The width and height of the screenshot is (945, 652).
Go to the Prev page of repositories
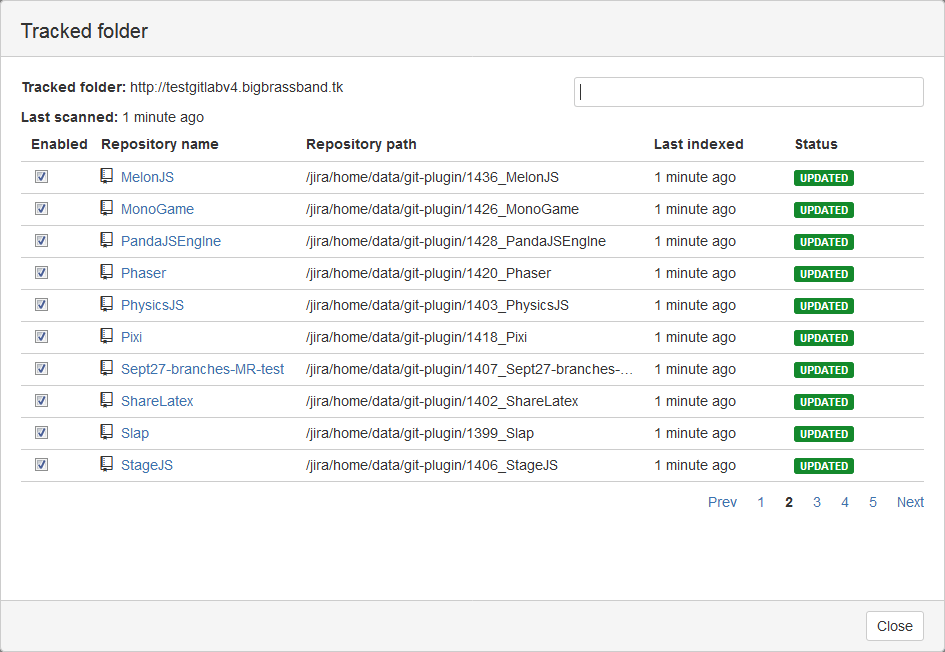point(723,502)
